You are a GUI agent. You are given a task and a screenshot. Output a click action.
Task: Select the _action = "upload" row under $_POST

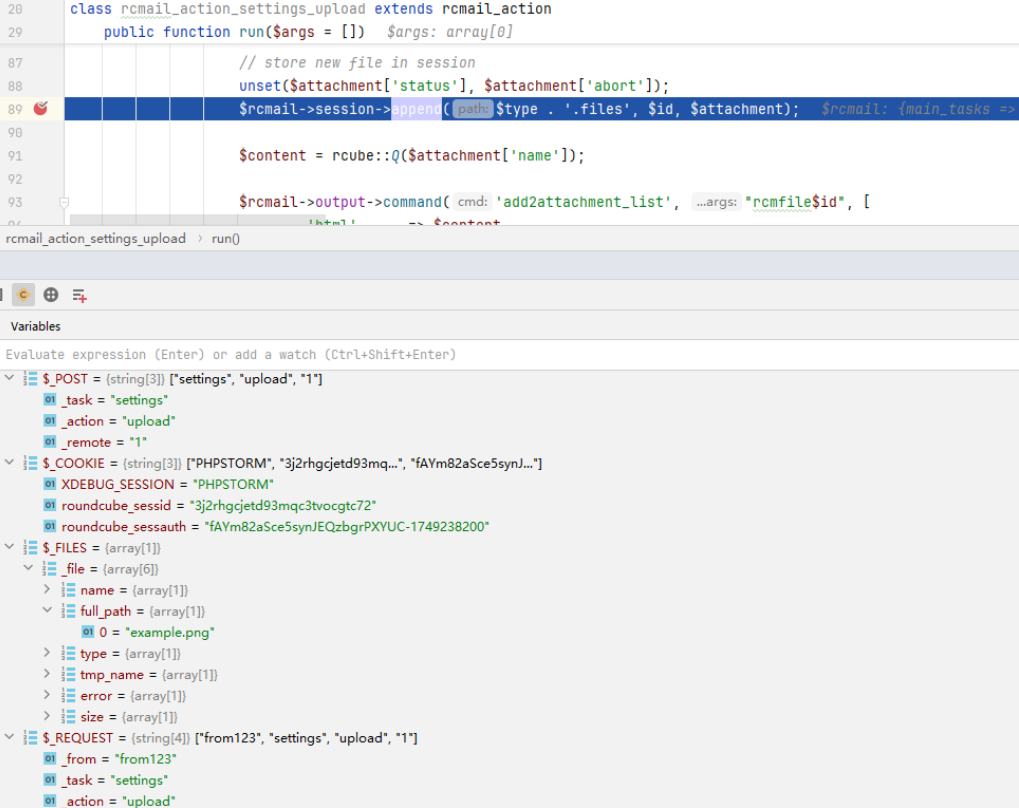coord(510,421)
